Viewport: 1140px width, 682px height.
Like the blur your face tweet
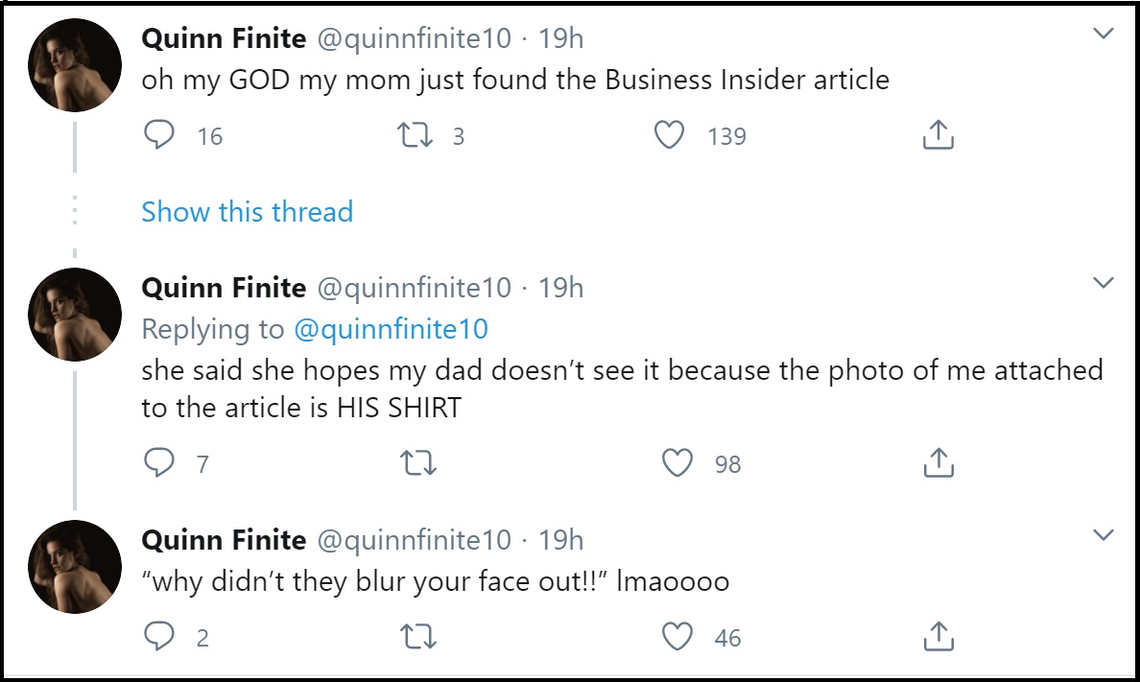click(677, 636)
